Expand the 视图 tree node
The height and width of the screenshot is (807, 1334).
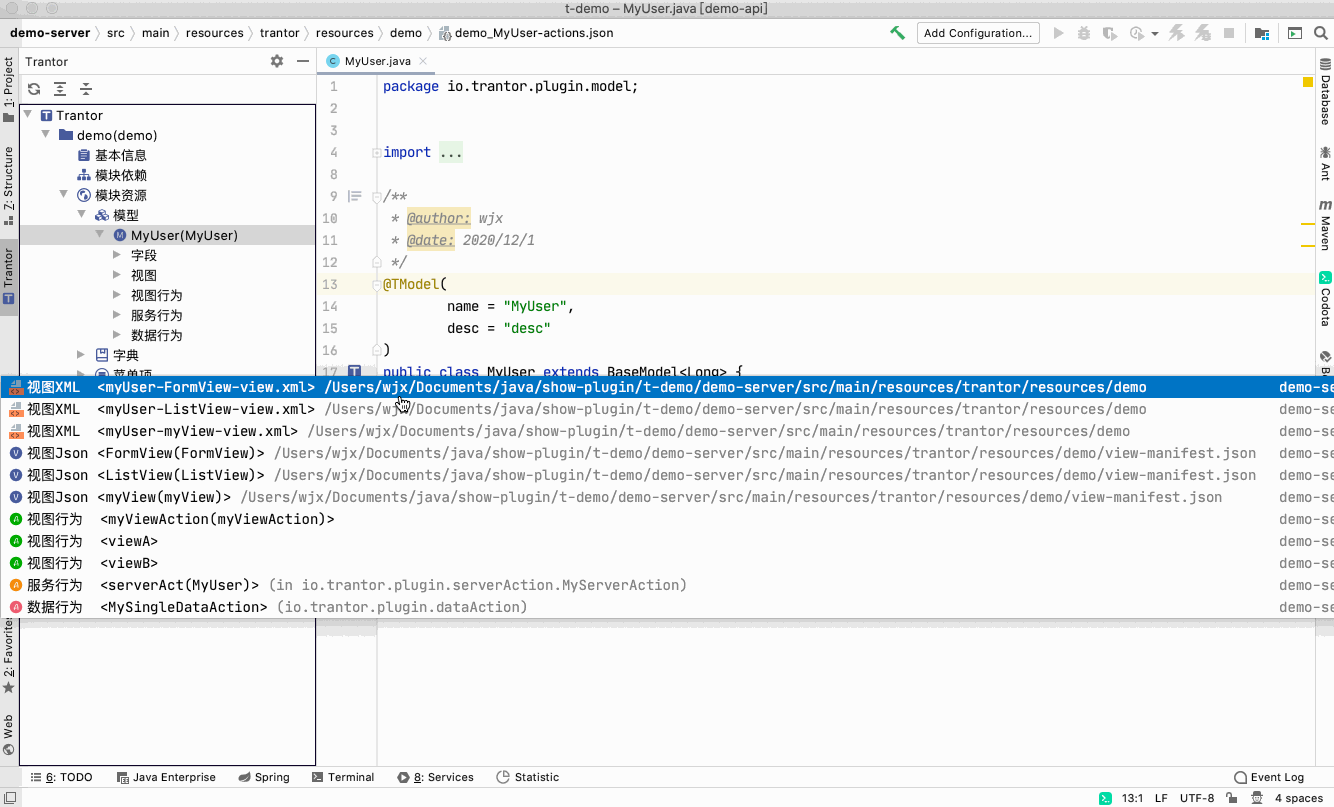coord(118,275)
